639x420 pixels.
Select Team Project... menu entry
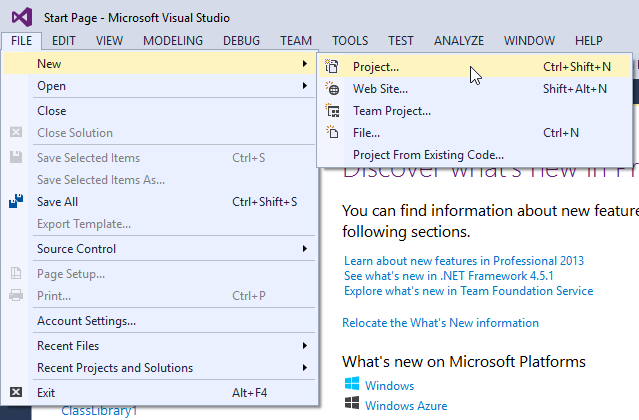[475, 110]
